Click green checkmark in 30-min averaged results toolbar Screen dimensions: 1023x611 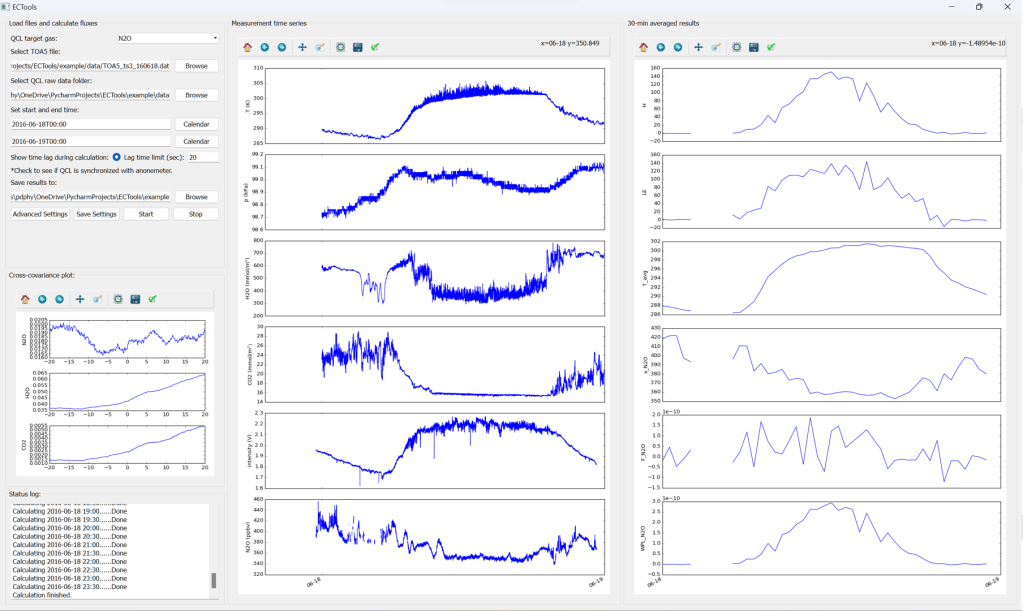771,47
